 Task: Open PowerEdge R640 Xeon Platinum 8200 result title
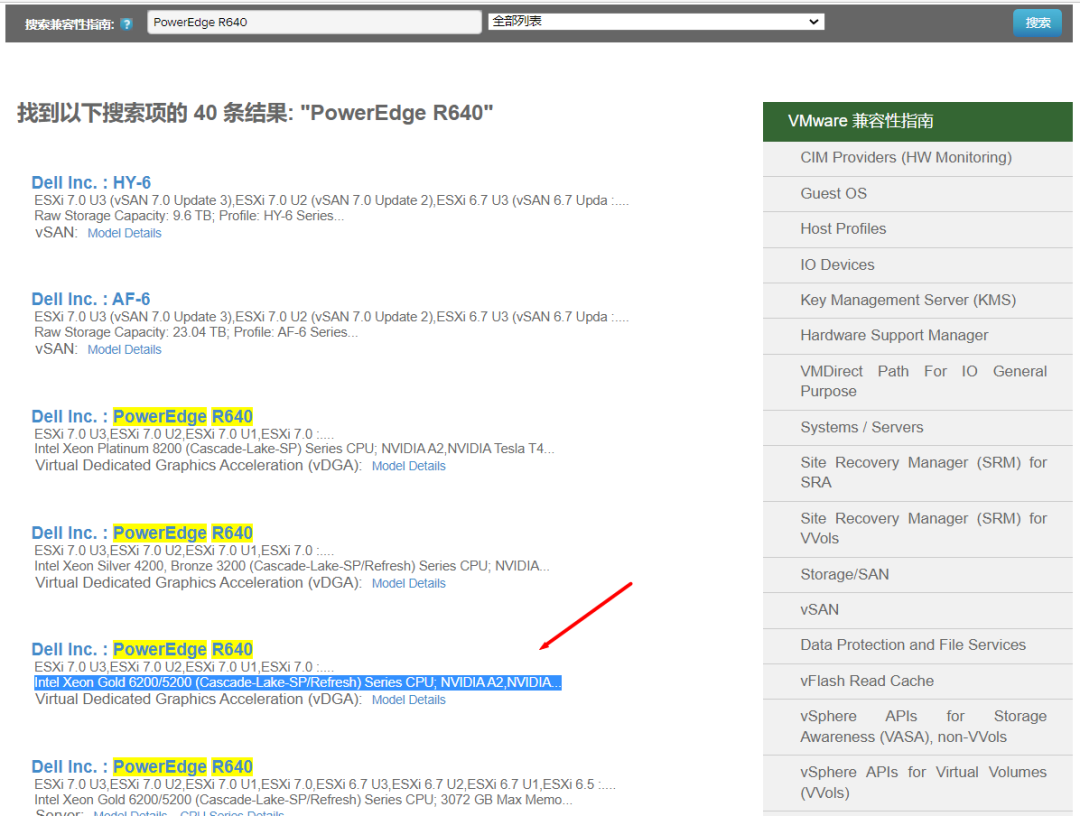142,416
